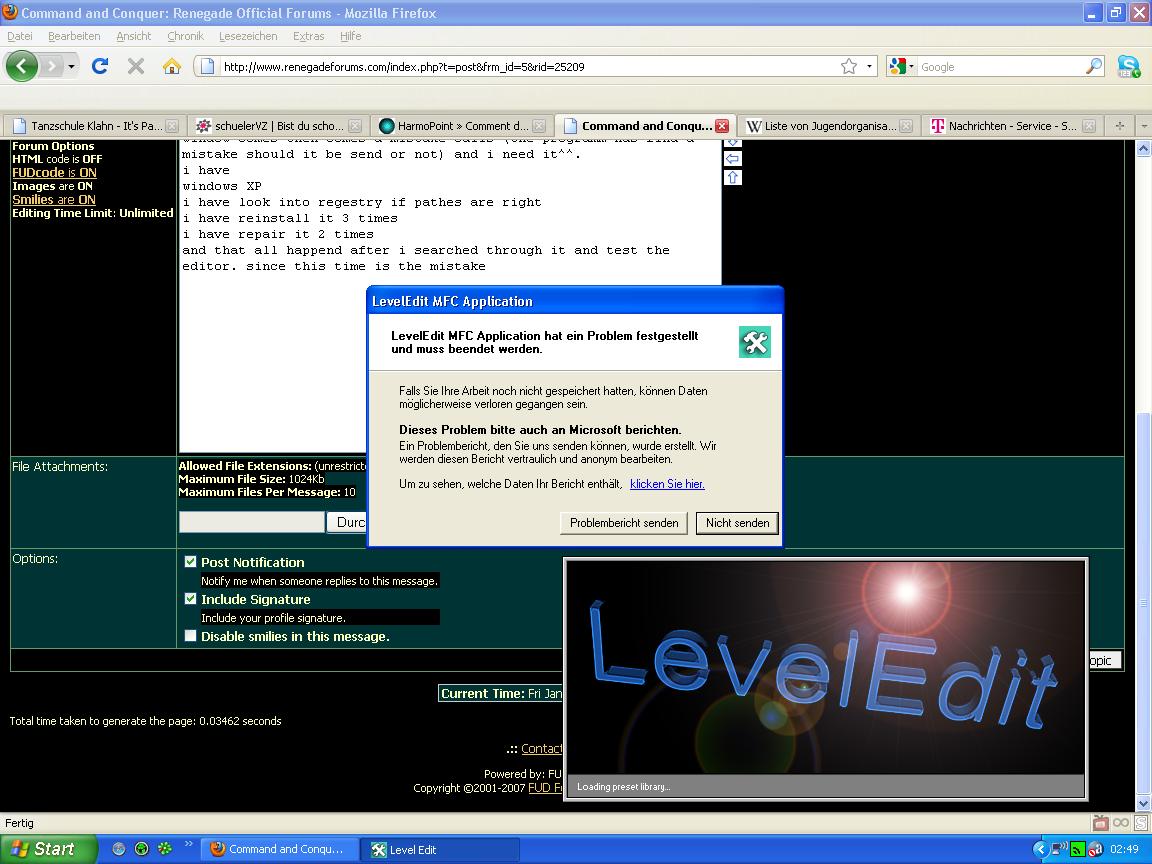The width and height of the screenshot is (1152, 864).
Task: Follow the 'klicken Sie hier' link
Action: coord(667,484)
